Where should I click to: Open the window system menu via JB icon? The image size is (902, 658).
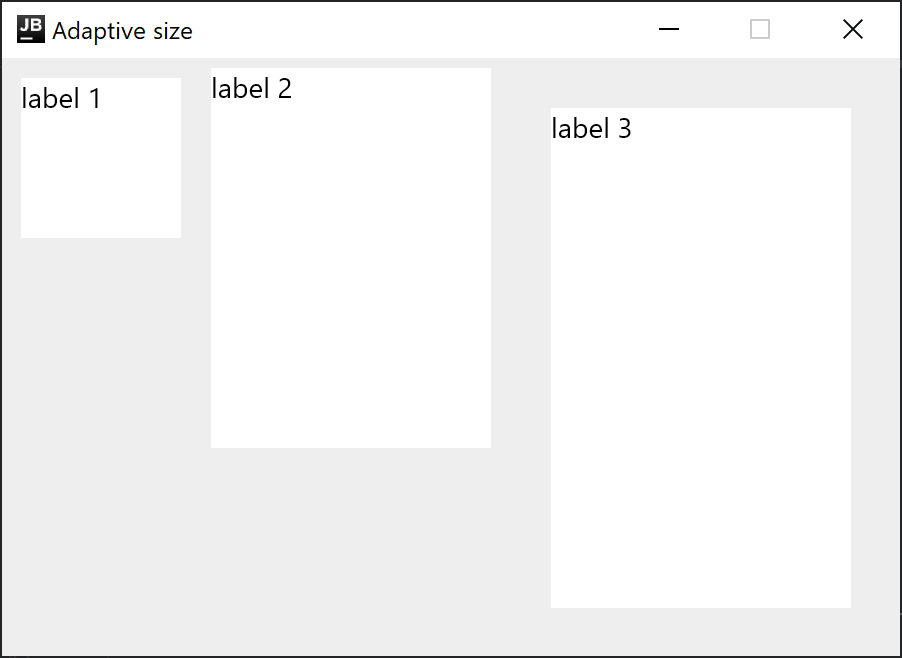pos(30,29)
